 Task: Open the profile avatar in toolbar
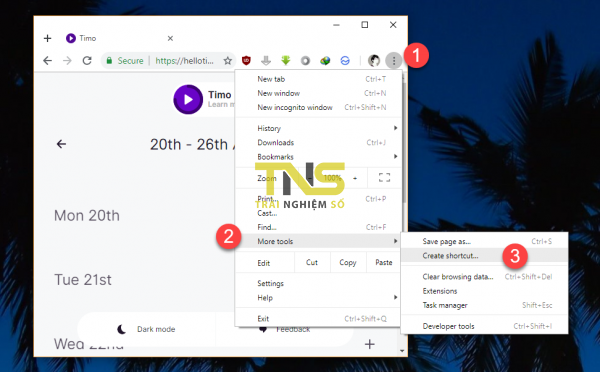coord(374,60)
